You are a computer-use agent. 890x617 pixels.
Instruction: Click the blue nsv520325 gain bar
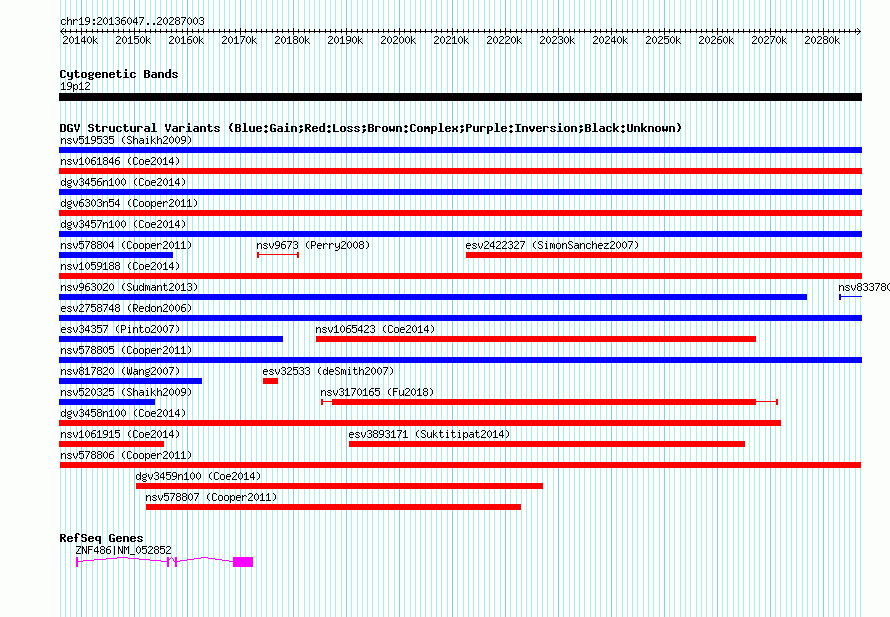click(107, 402)
